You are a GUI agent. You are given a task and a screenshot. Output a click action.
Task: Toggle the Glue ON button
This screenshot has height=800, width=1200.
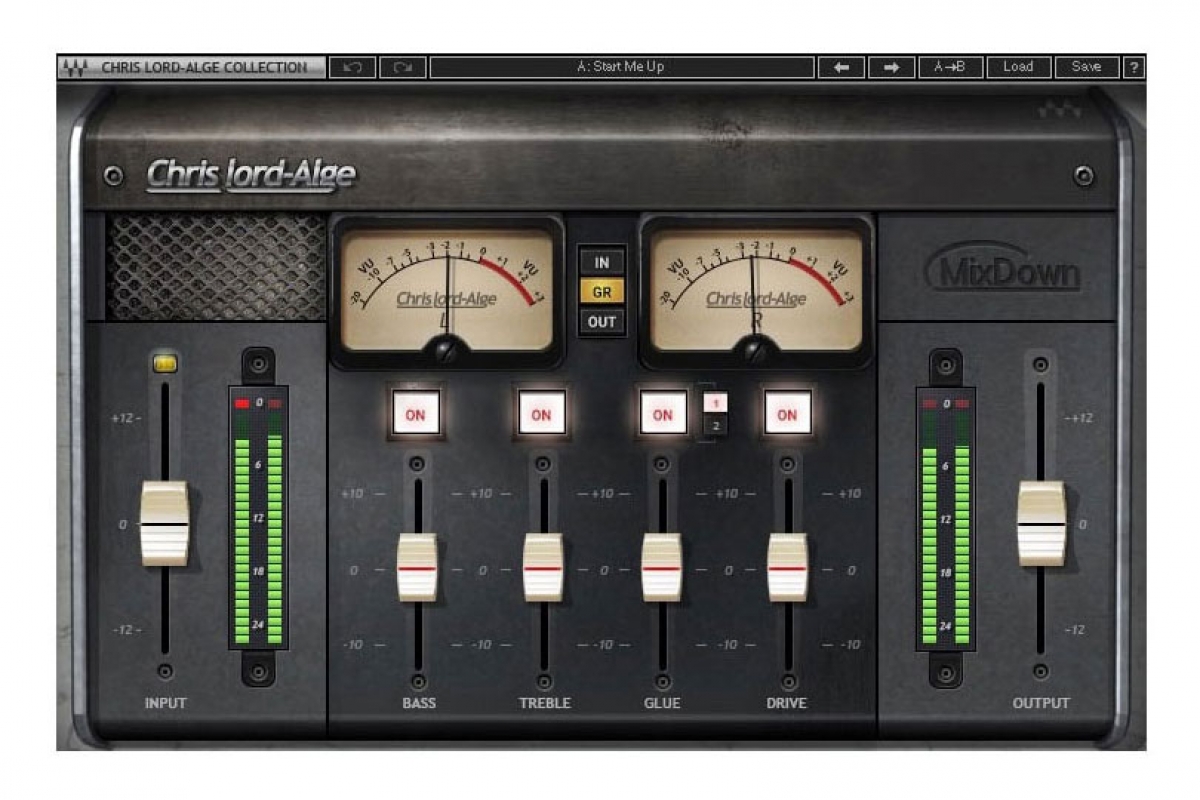pyautogui.click(x=663, y=414)
